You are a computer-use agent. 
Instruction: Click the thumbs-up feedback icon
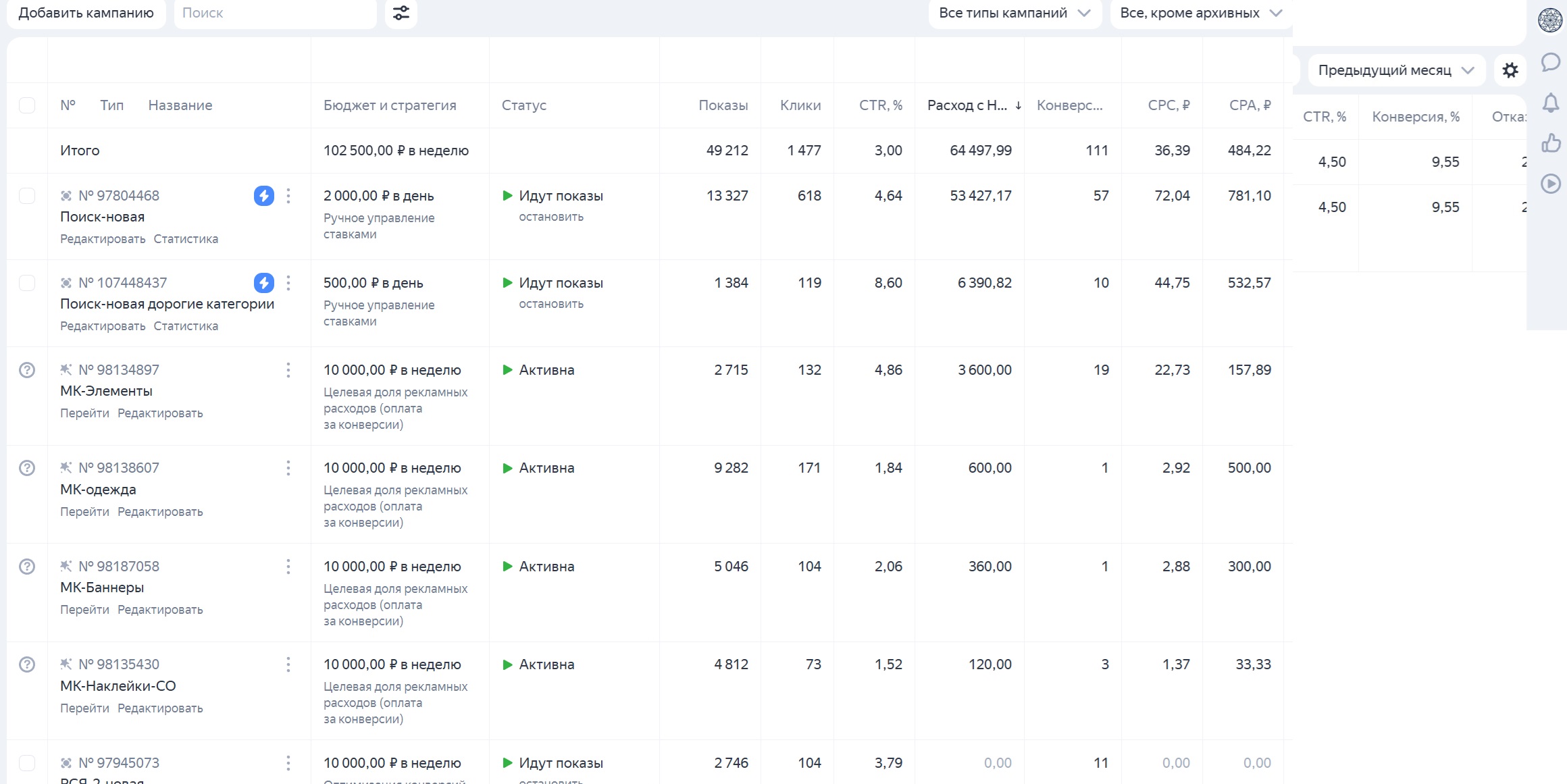pyautogui.click(x=1551, y=143)
